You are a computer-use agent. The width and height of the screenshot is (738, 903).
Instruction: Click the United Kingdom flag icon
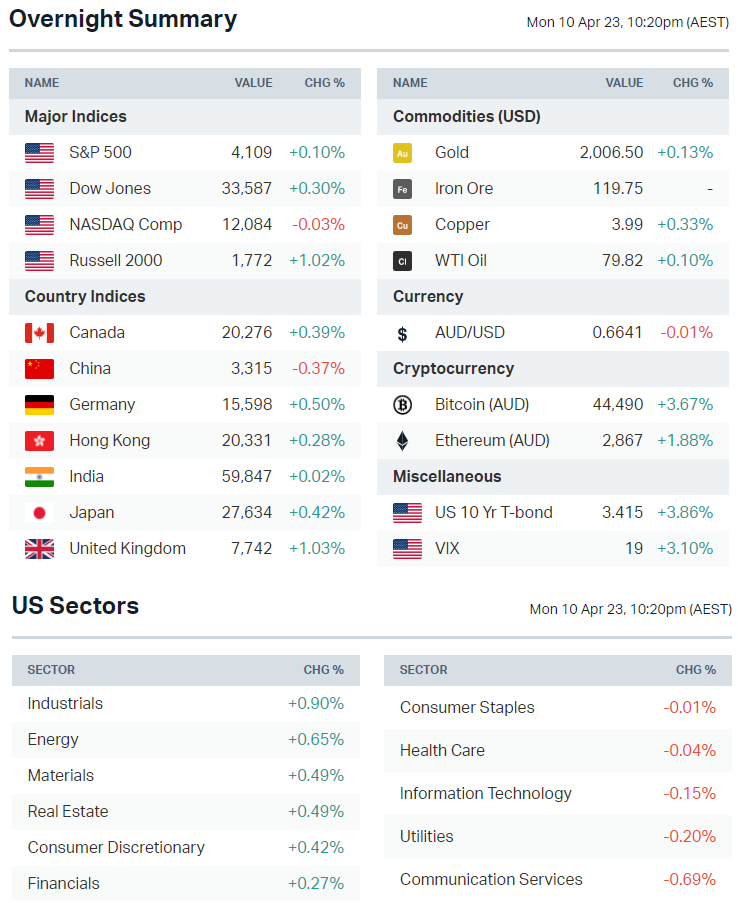39,549
